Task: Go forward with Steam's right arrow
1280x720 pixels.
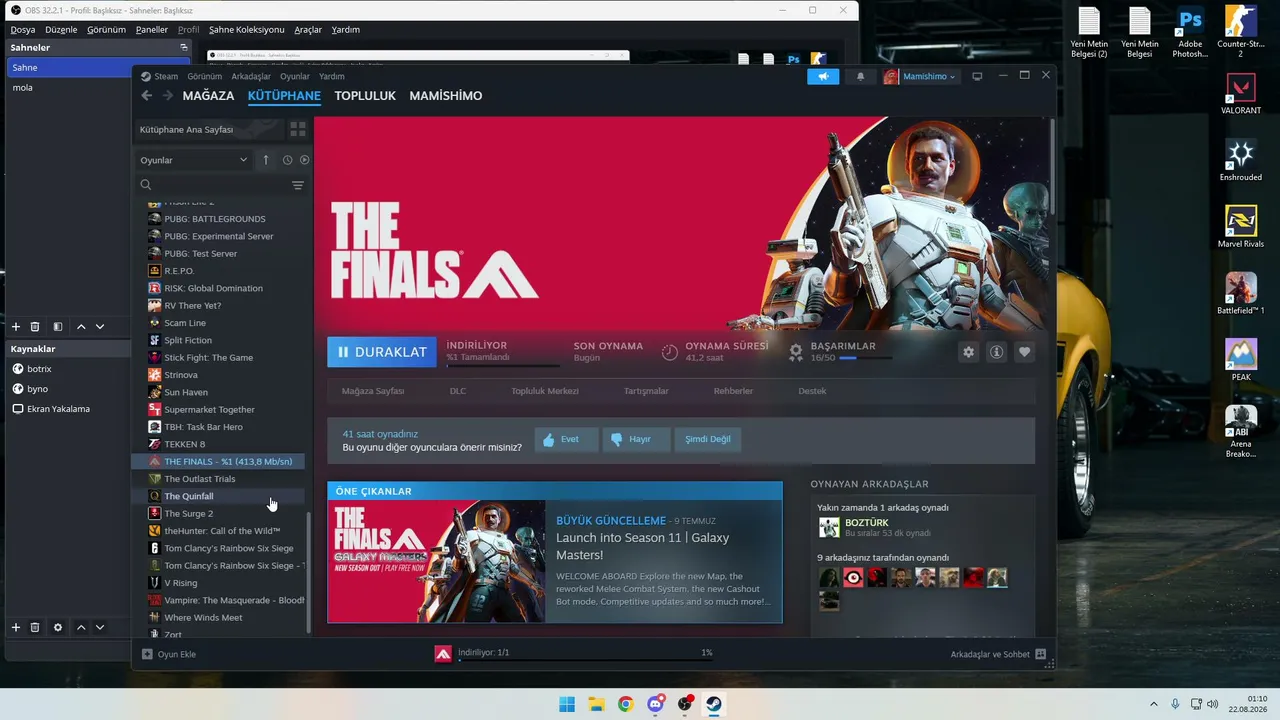Action: coord(168,96)
